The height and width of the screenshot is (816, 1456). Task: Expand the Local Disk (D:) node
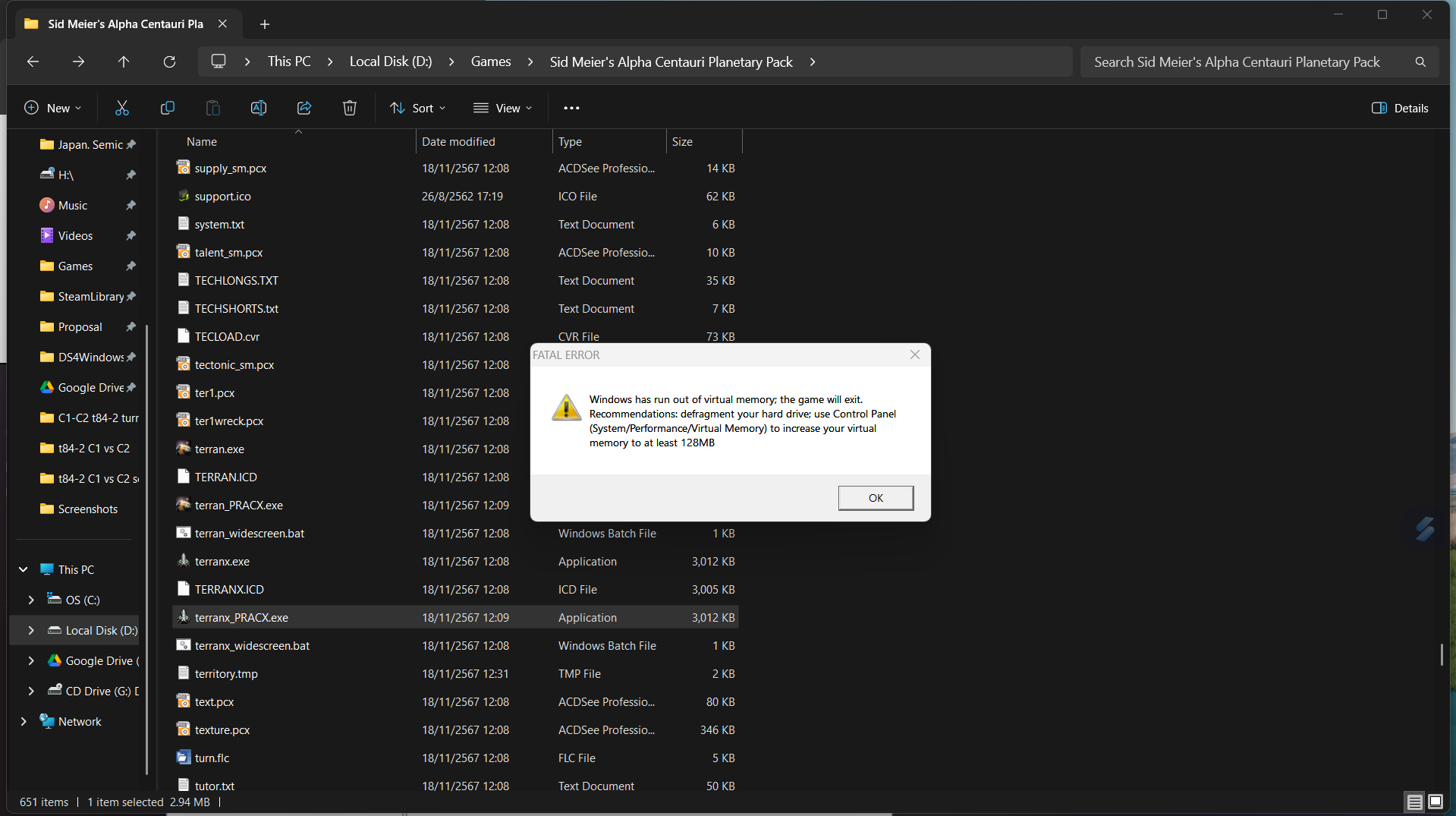pos(31,630)
